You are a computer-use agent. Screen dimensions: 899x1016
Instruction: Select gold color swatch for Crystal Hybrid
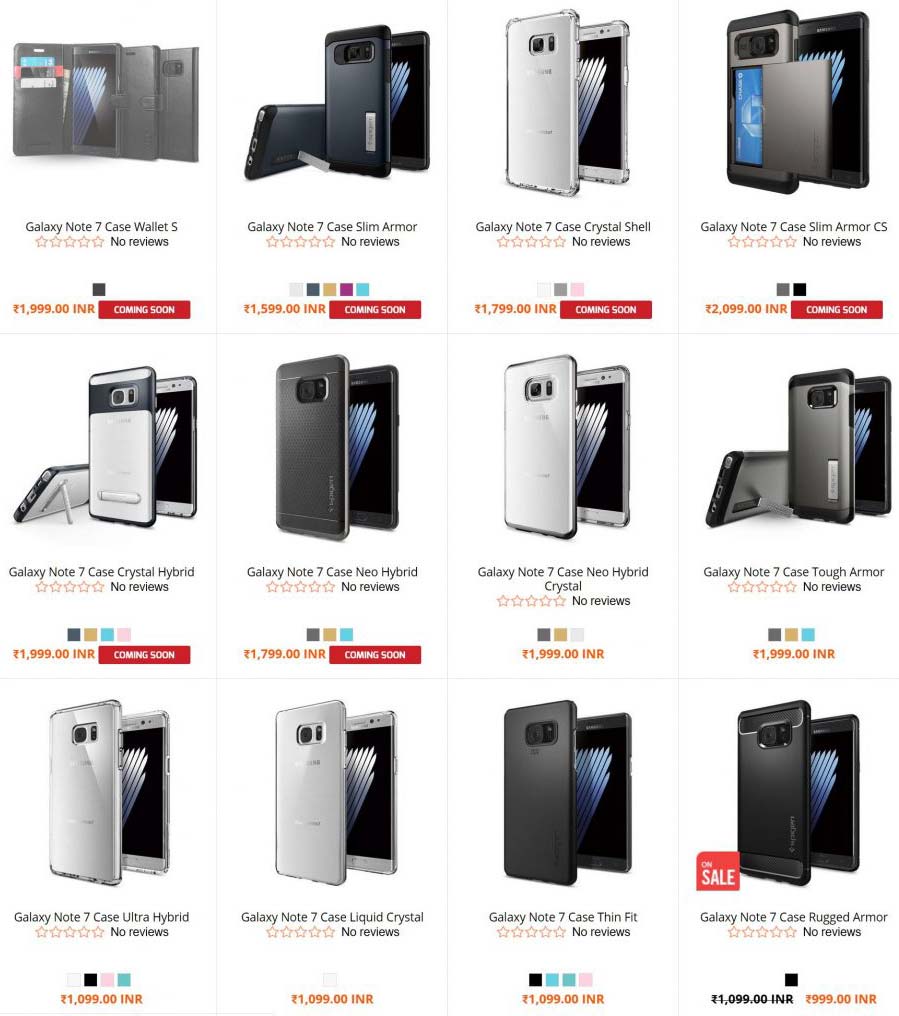(91, 634)
